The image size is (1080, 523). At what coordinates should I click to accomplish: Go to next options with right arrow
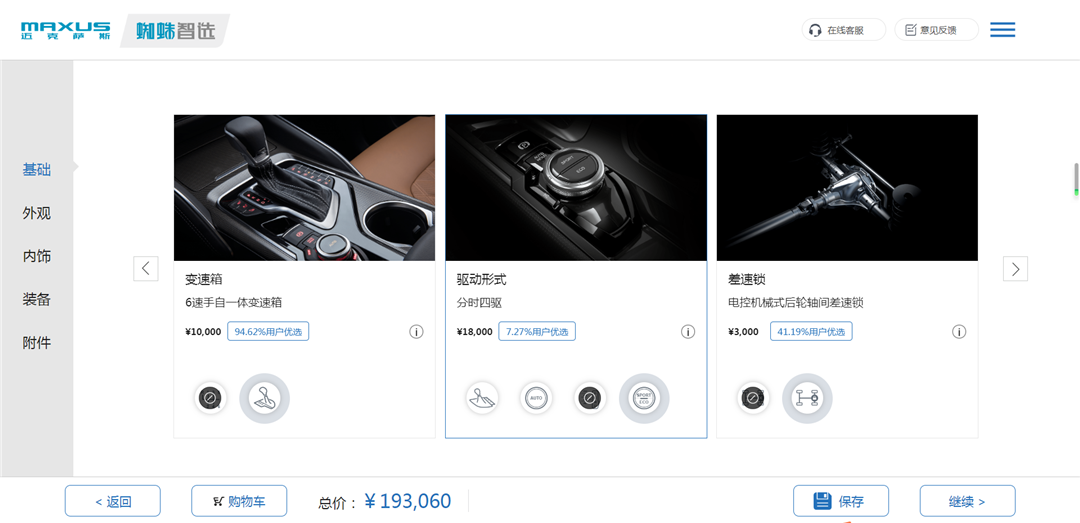tap(1015, 269)
